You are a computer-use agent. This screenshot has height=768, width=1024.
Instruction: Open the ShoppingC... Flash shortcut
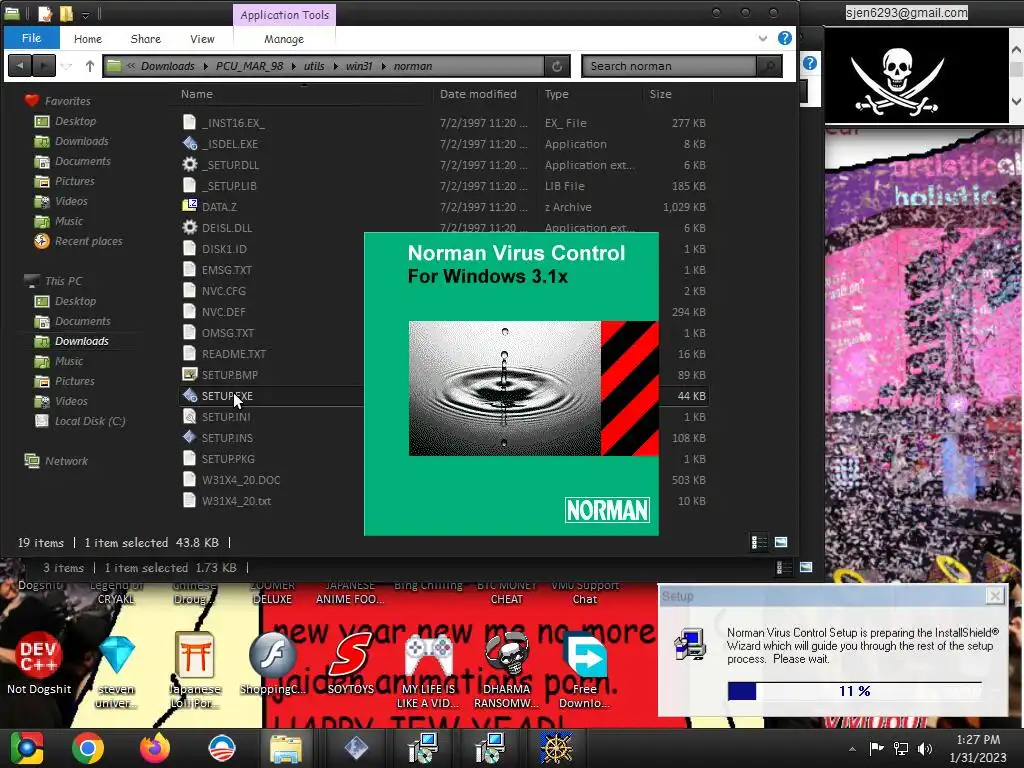pyautogui.click(x=272, y=665)
